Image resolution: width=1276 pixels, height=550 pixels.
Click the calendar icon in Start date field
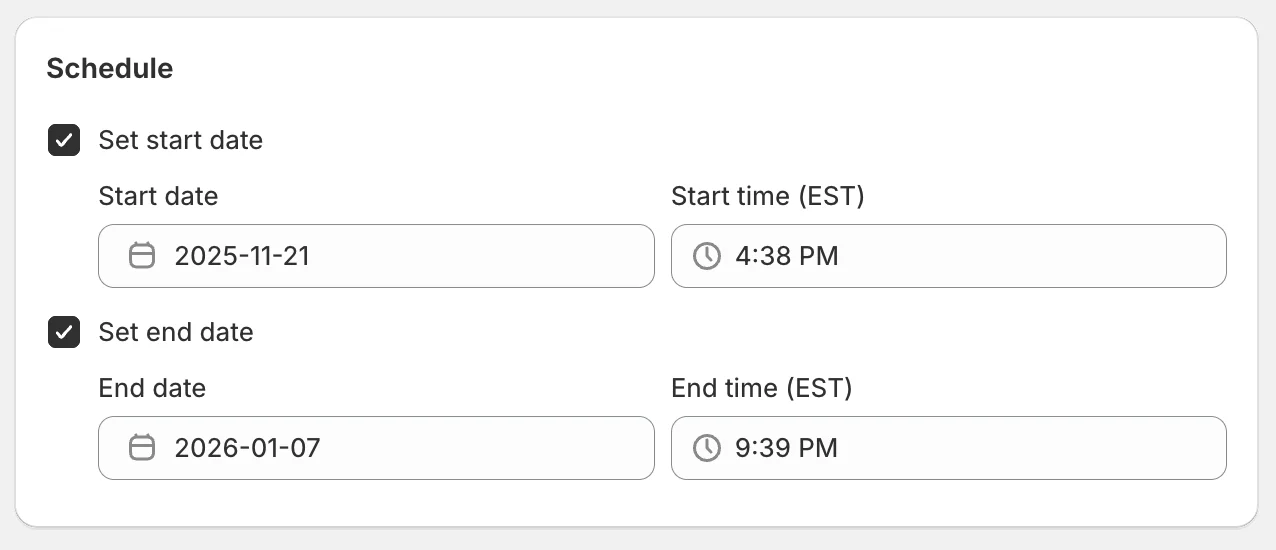tap(142, 256)
